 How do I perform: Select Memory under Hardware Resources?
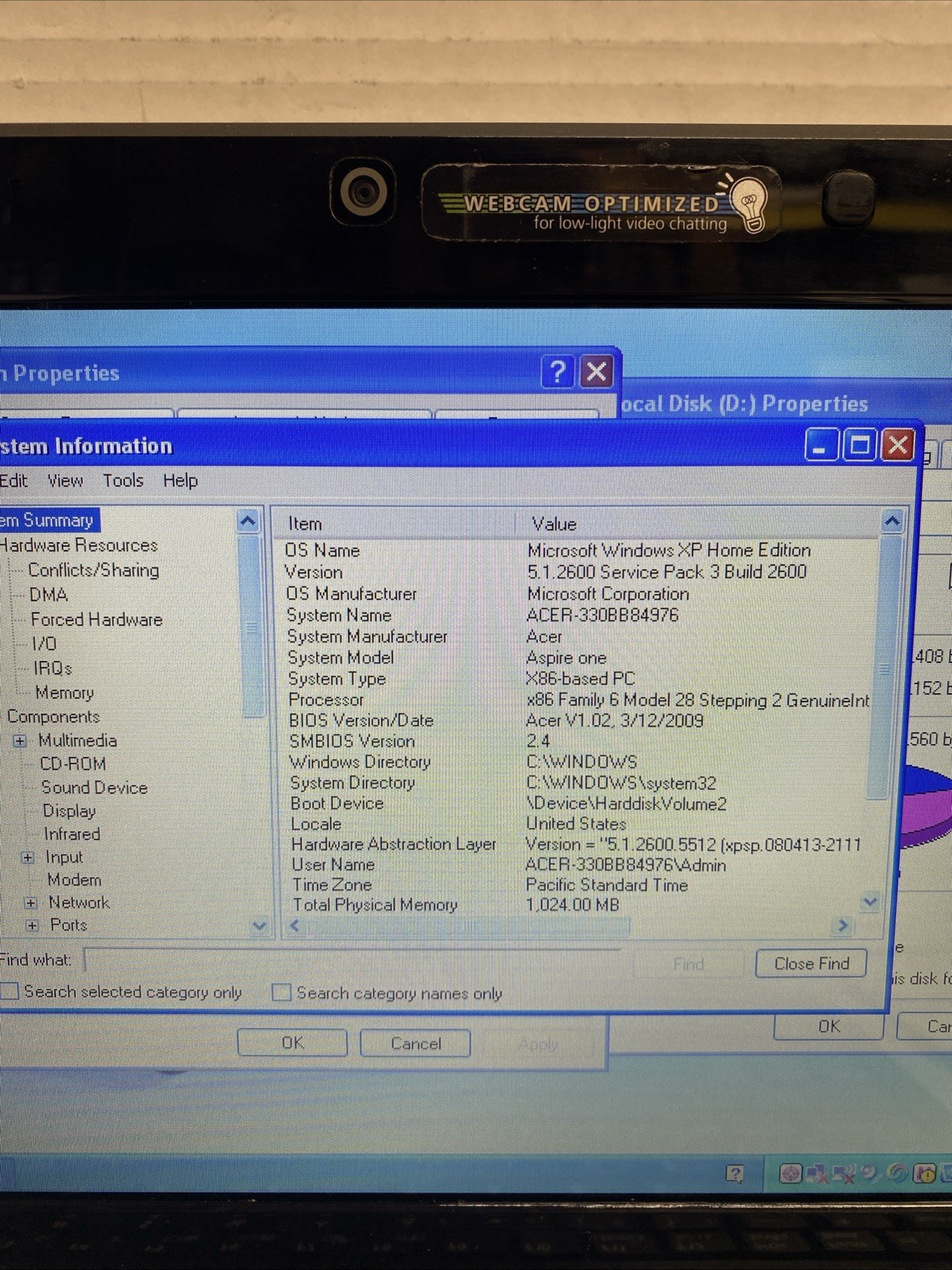(64, 693)
